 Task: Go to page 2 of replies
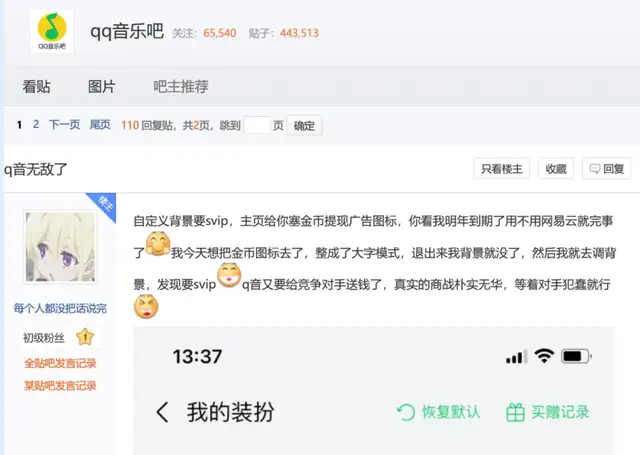pos(36,124)
